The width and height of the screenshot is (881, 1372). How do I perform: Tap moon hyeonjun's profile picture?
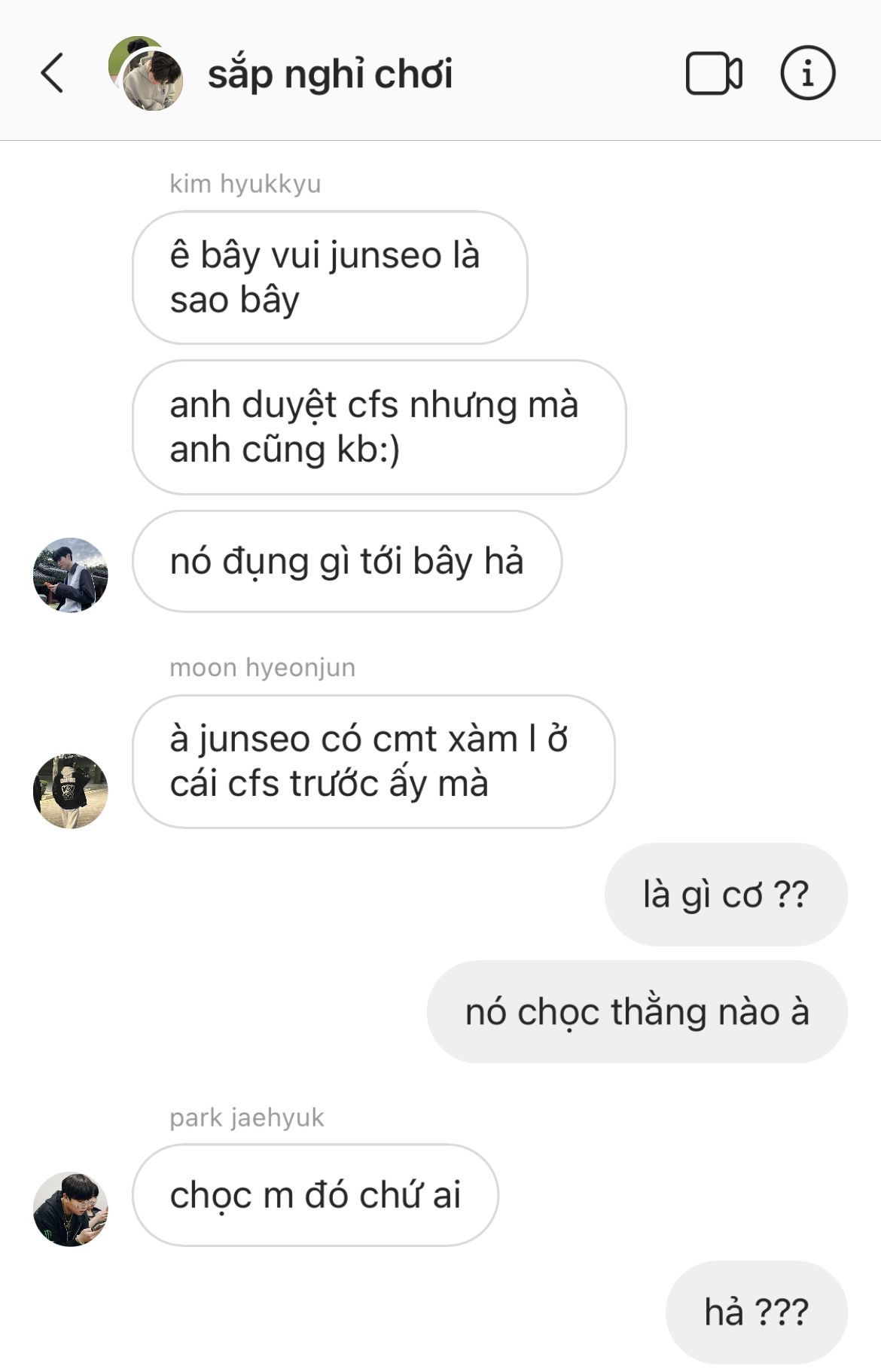71,791
